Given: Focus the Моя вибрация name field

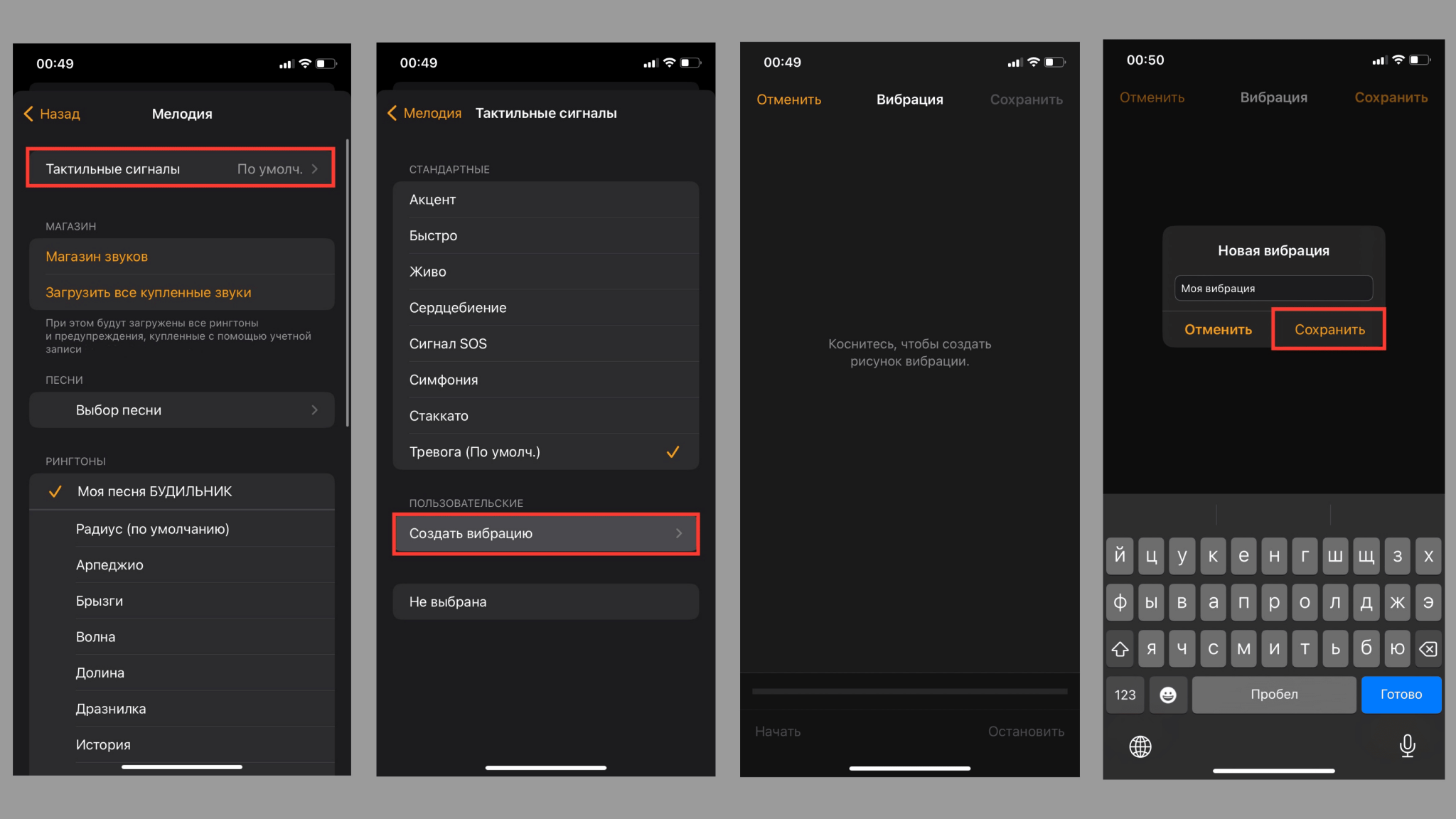Looking at the screenshot, I should click(x=1273, y=289).
